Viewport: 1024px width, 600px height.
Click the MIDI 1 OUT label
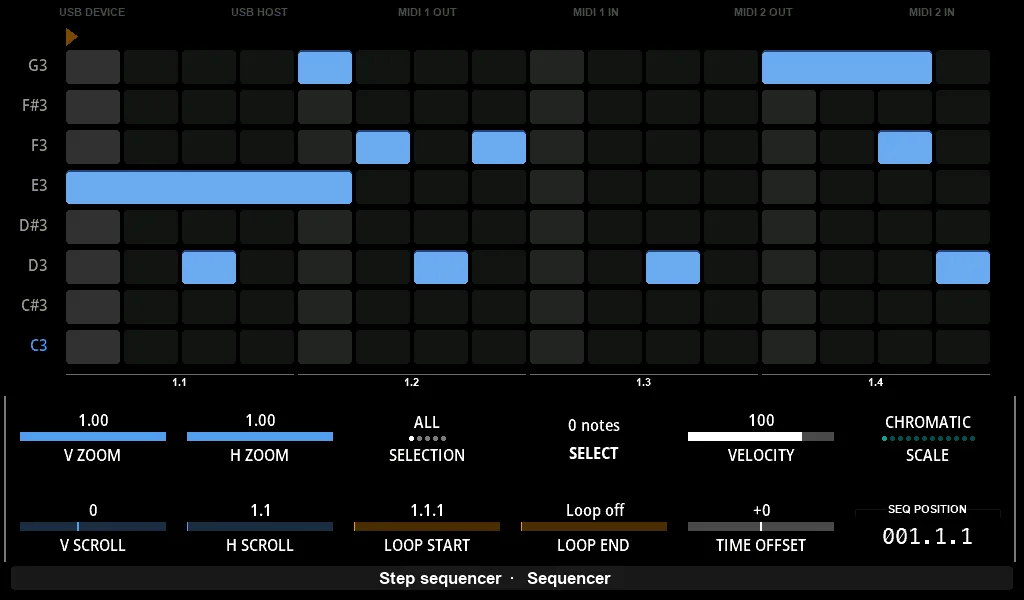(x=427, y=12)
